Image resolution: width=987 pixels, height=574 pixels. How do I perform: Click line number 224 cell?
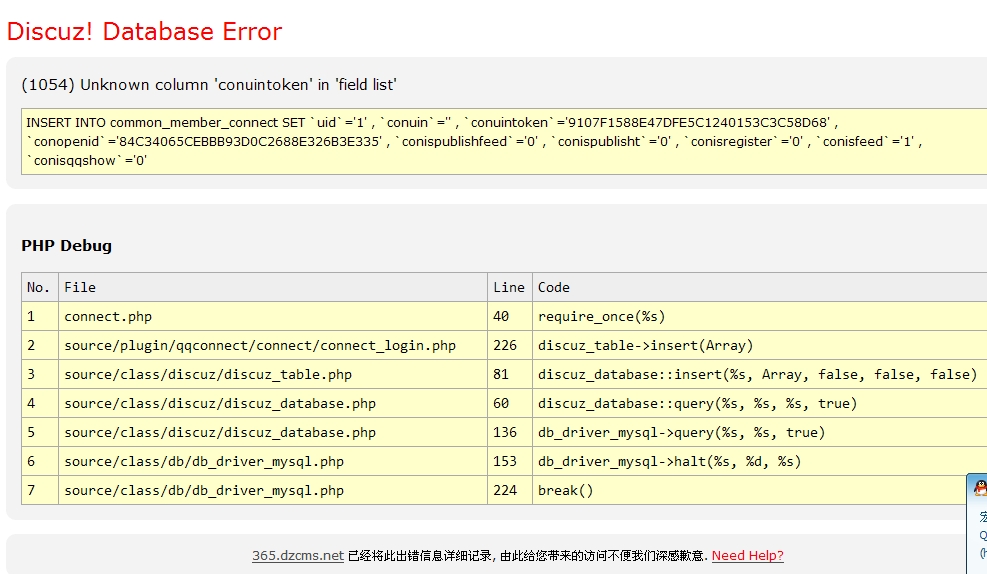tap(509, 490)
